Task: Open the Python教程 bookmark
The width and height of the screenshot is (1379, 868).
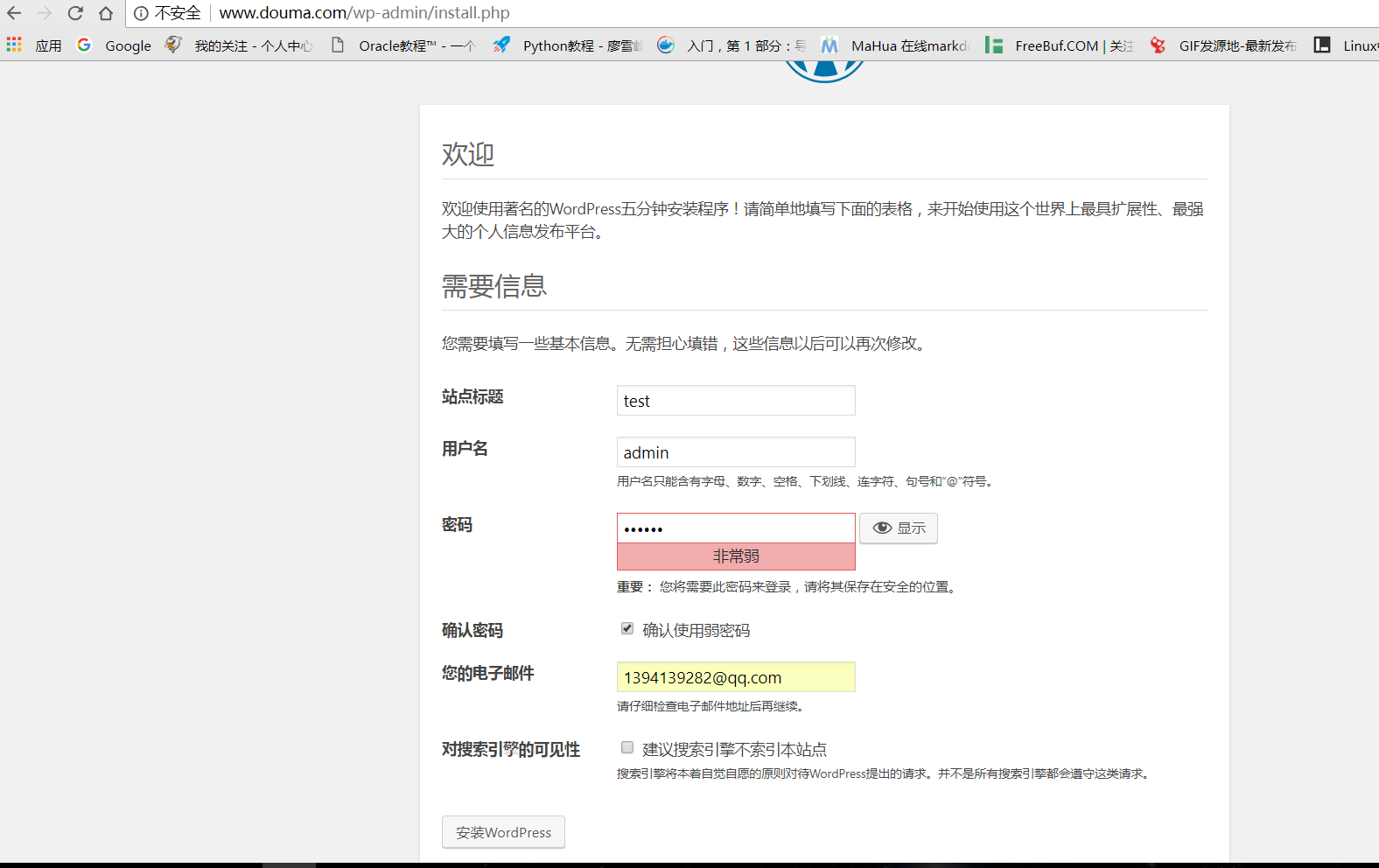Action: click(x=568, y=45)
